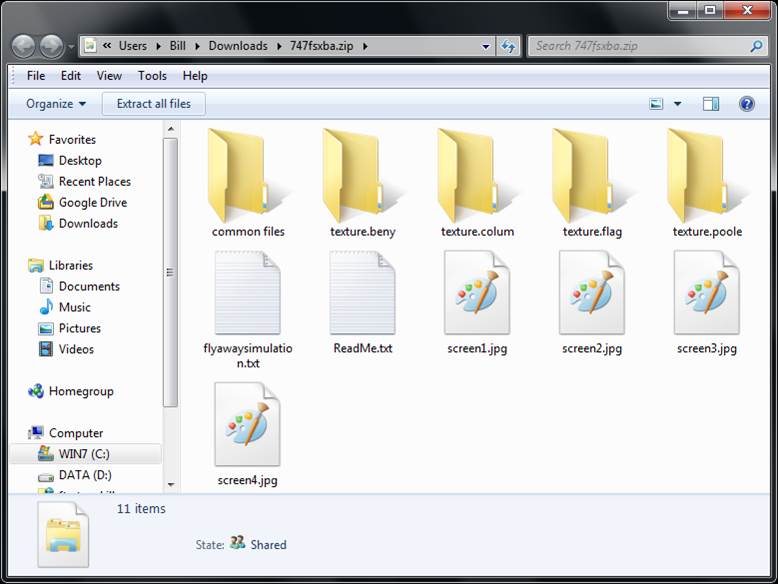Open Help with the question mark icon
Screen dimensions: 778x584
pyautogui.click(x=746, y=104)
